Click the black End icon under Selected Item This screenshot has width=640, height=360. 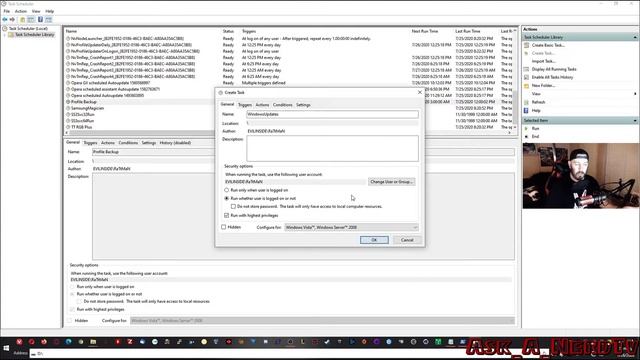tap(527, 137)
